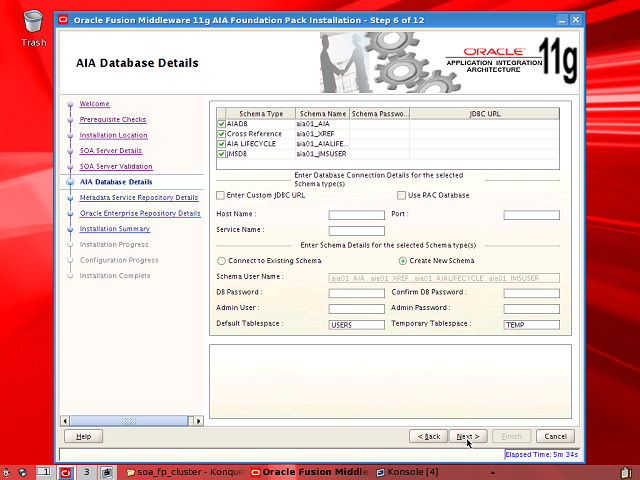Click the Host Name input field

[x=356, y=215]
